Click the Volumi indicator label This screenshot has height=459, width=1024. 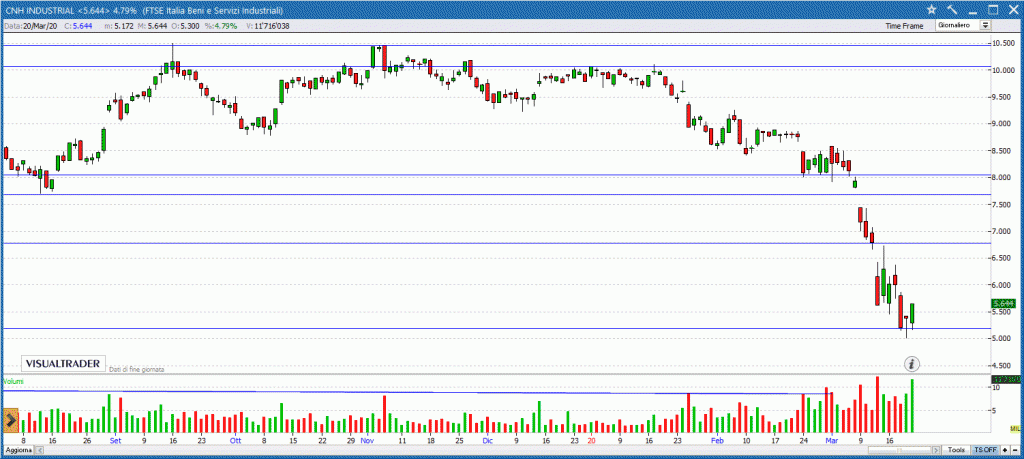coord(11,380)
